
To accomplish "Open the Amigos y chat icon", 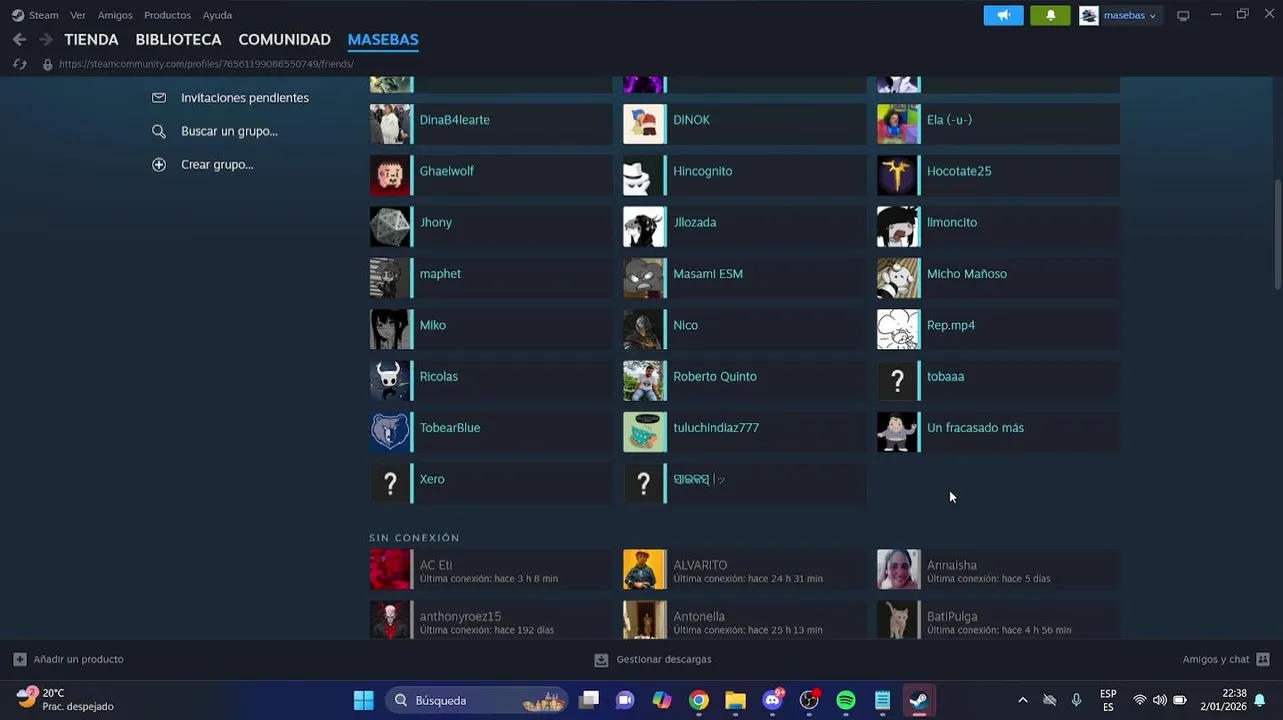I will [x=1263, y=659].
